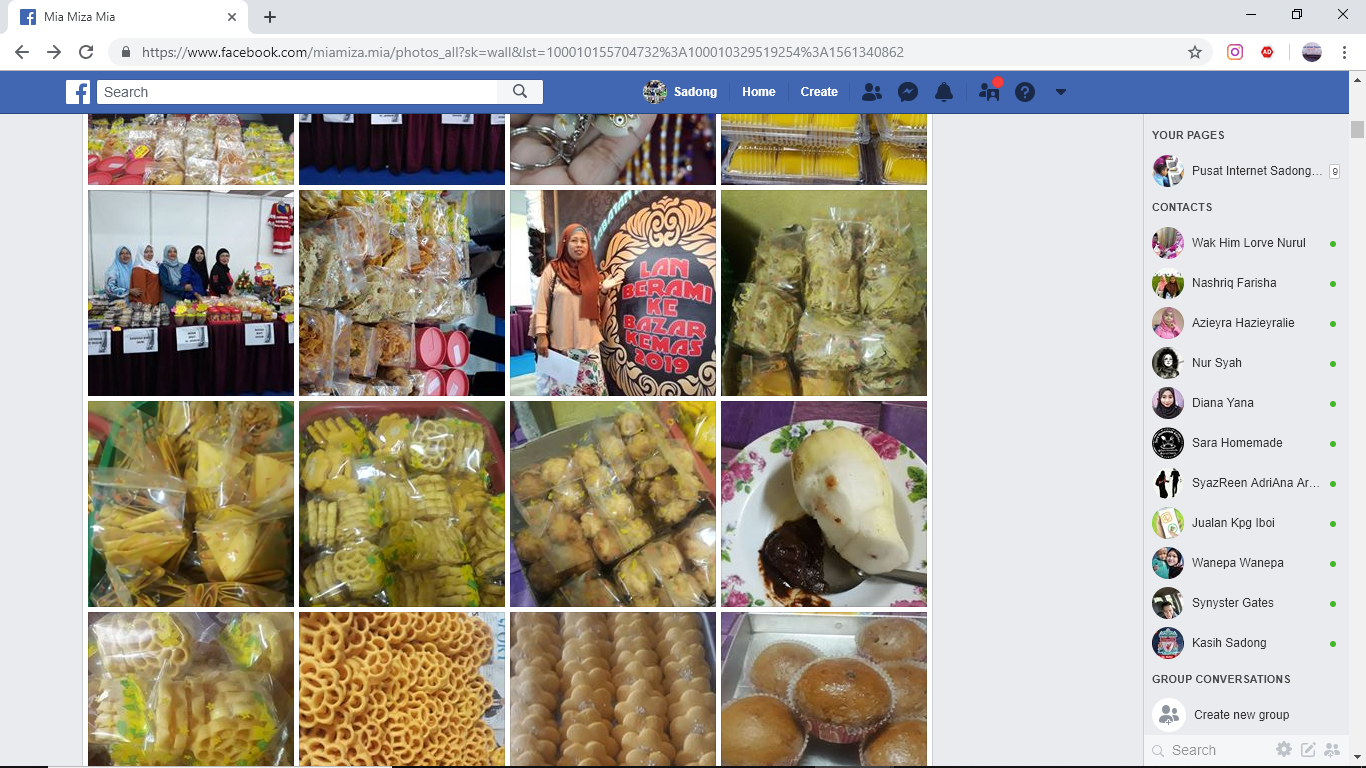The image size is (1366, 768).
Task: Open the Chrome three-dot menu
Action: pyautogui.click(x=1345, y=52)
